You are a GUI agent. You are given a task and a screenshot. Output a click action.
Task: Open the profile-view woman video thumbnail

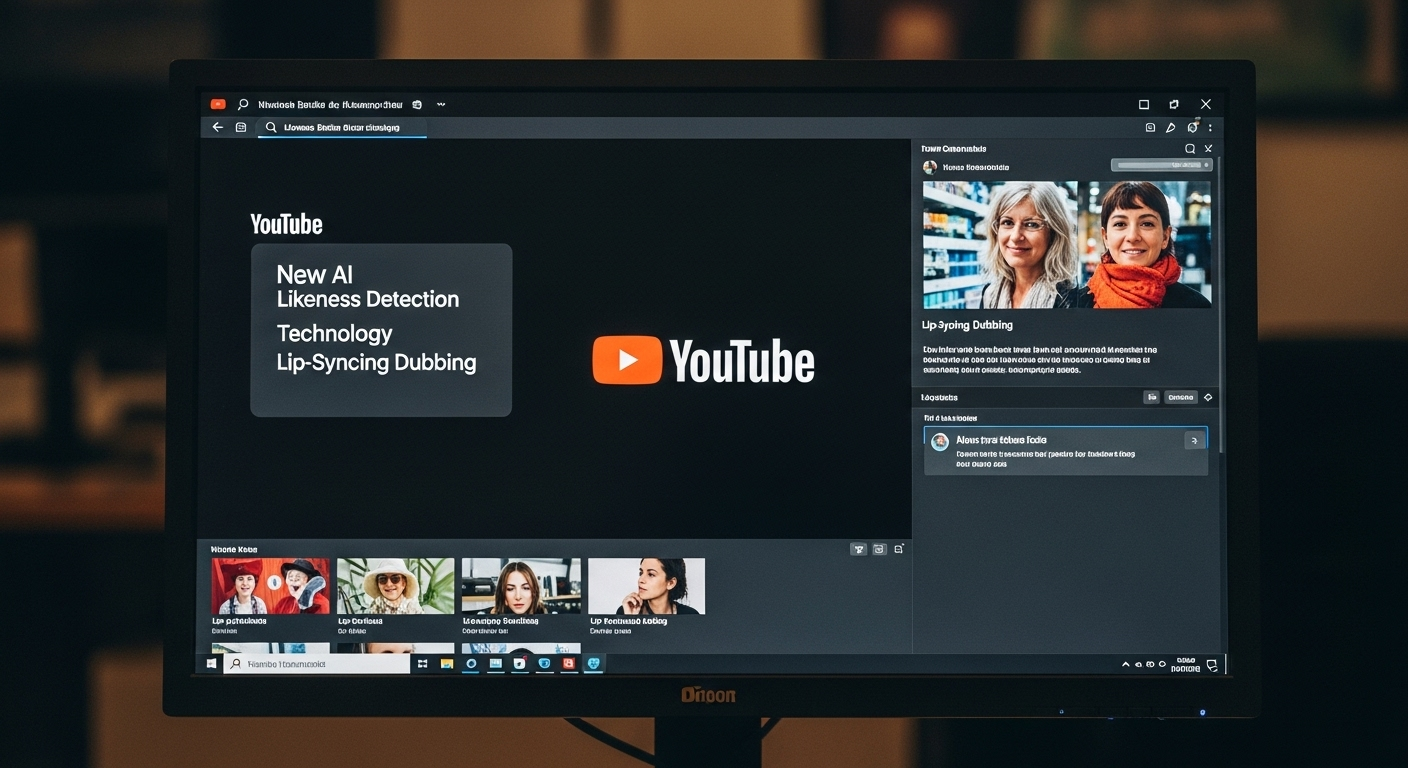(x=646, y=586)
